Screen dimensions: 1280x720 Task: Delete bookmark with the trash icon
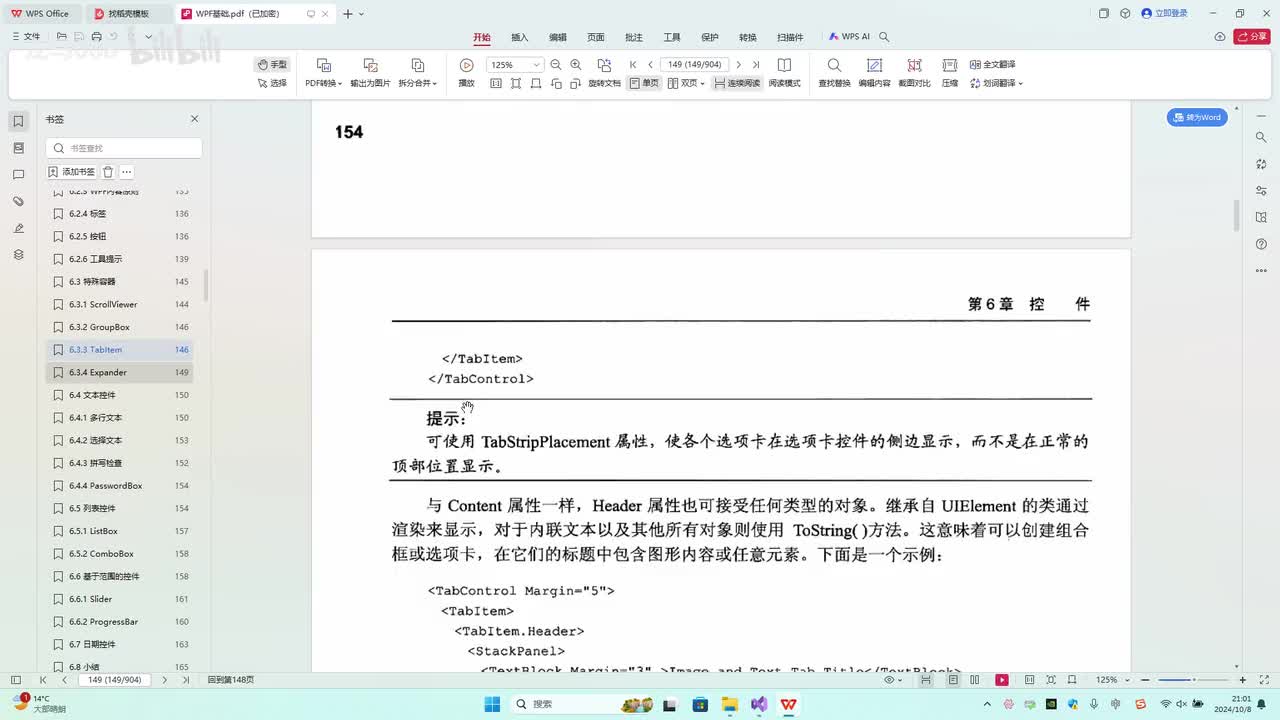pyautogui.click(x=108, y=172)
